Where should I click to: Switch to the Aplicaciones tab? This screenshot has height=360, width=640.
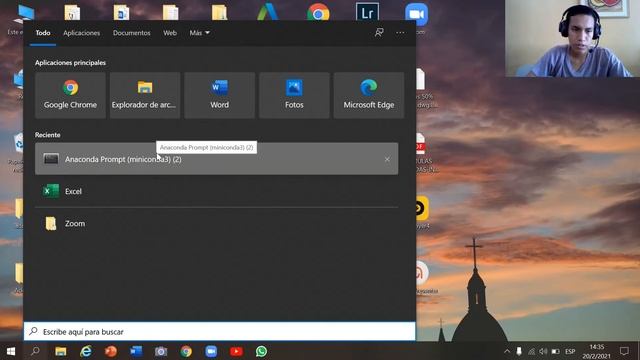pos(81,33)
